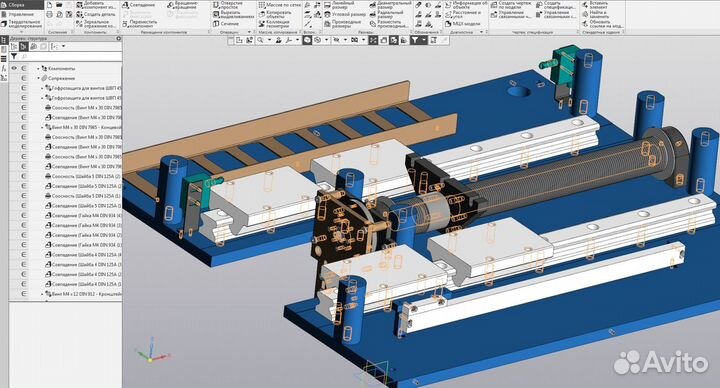Viewport: 720px width, 388px height.
Task: Toggle the state marker in the Компоненты row
Action: click(x=24, y=68)
